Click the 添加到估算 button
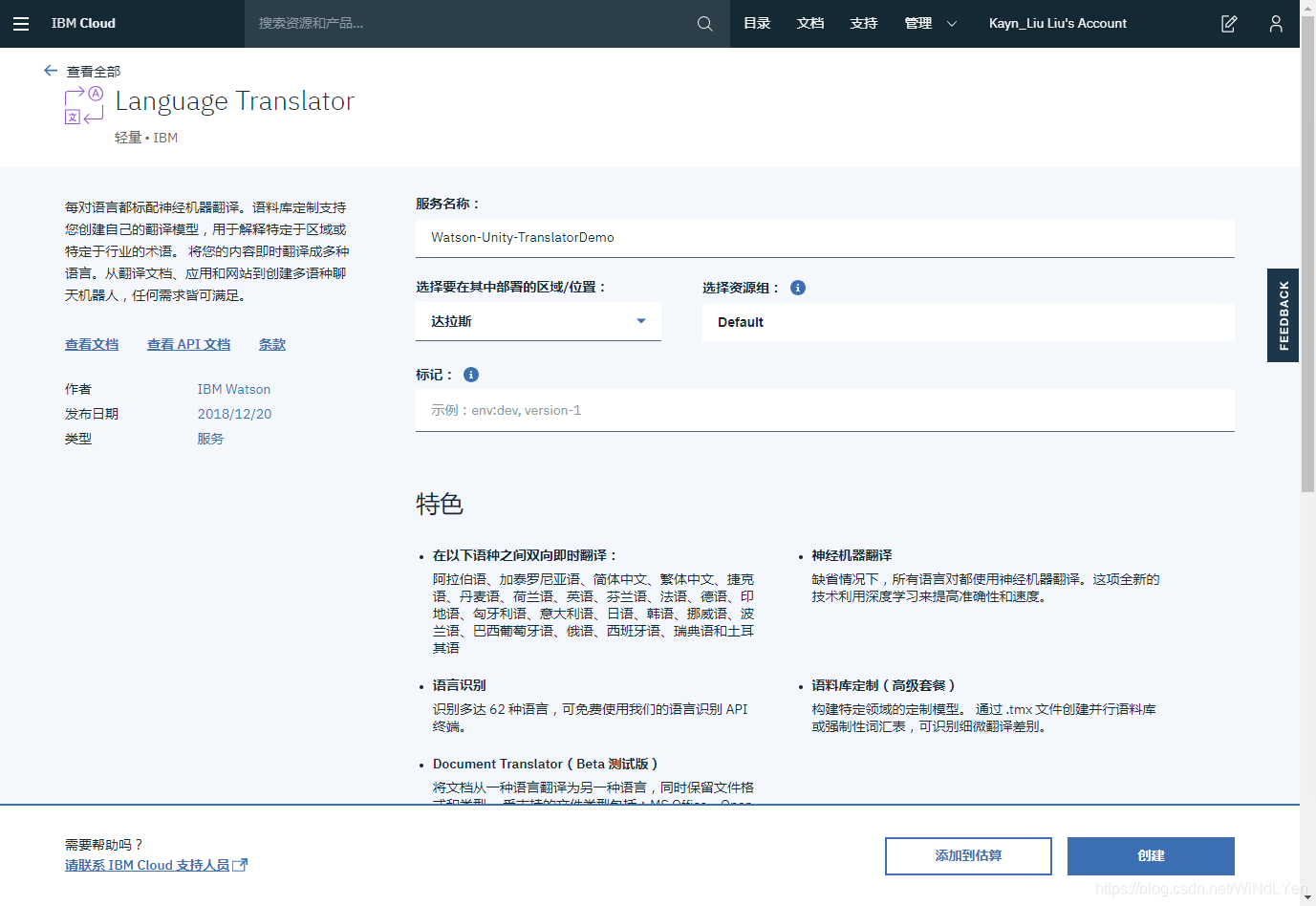 click(968, 855)
